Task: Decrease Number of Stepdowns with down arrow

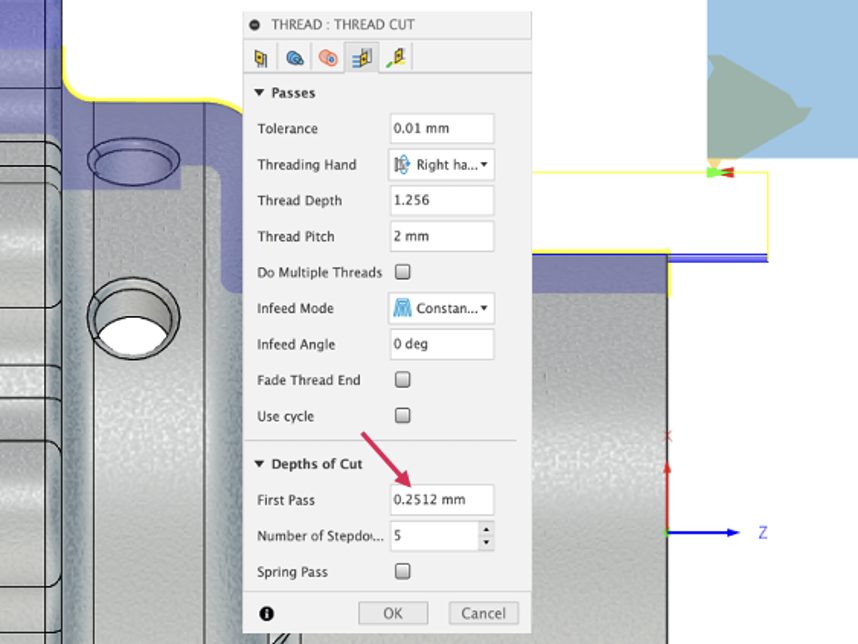Action: tap(486, 543)
